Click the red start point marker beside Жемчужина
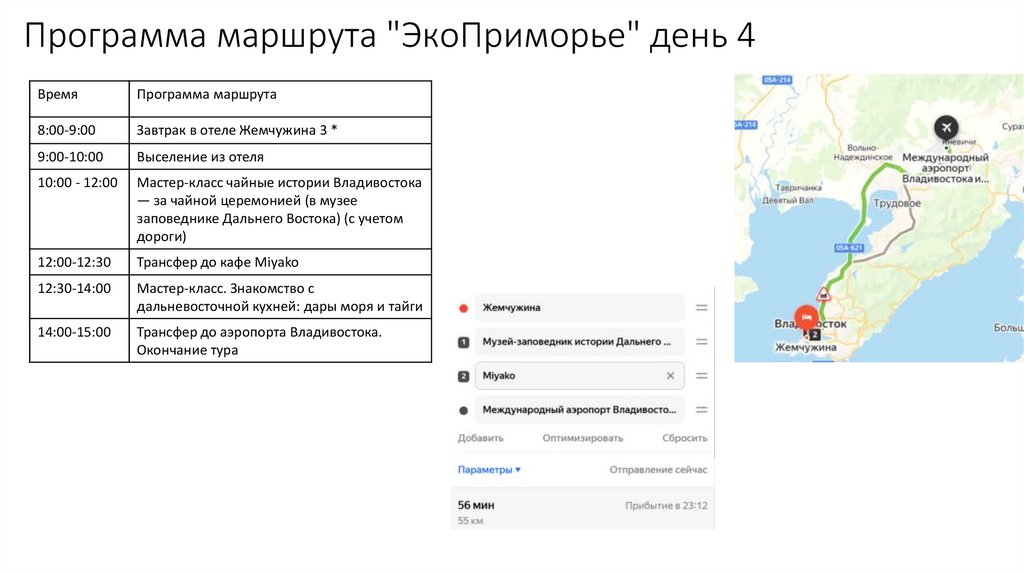 [x=463, y=308]
